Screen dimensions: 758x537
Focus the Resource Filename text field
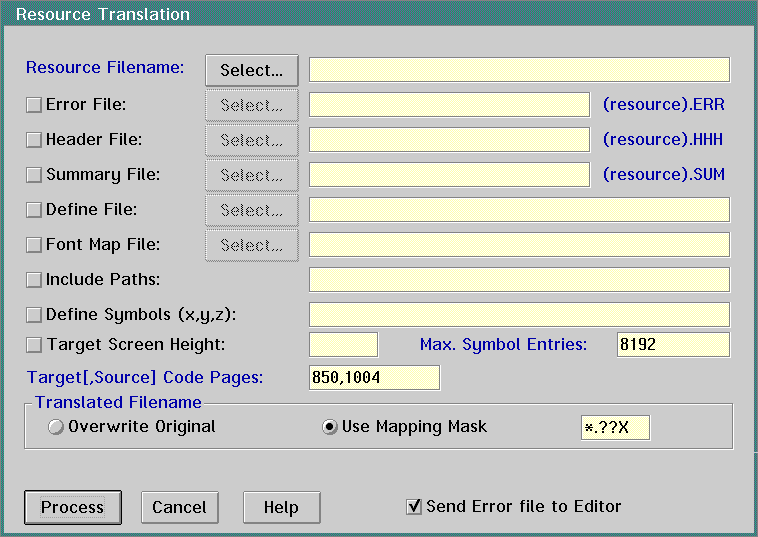pyautogui.click(x=519, y=70)
